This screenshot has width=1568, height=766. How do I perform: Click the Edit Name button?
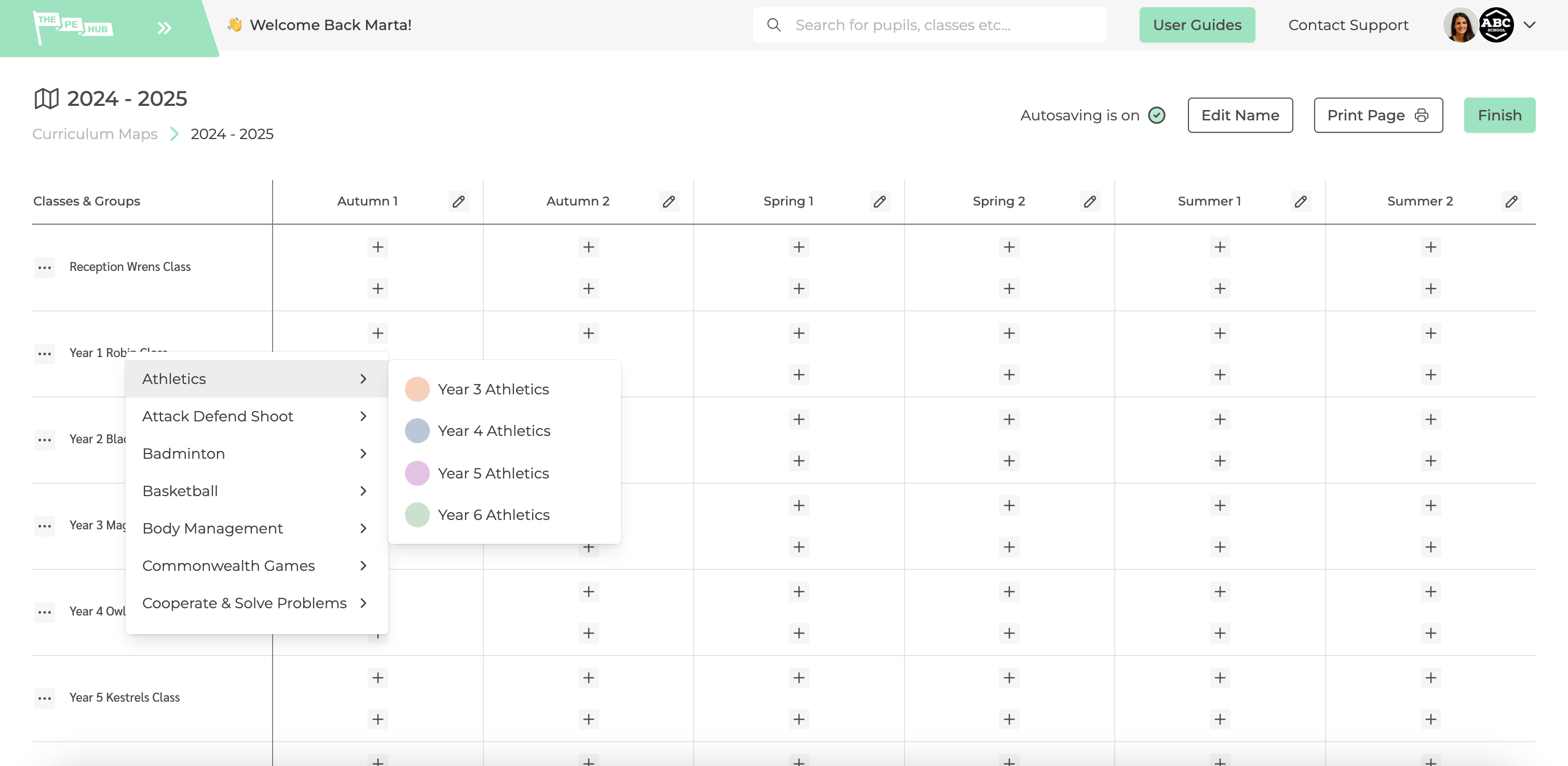[1241, 115]
